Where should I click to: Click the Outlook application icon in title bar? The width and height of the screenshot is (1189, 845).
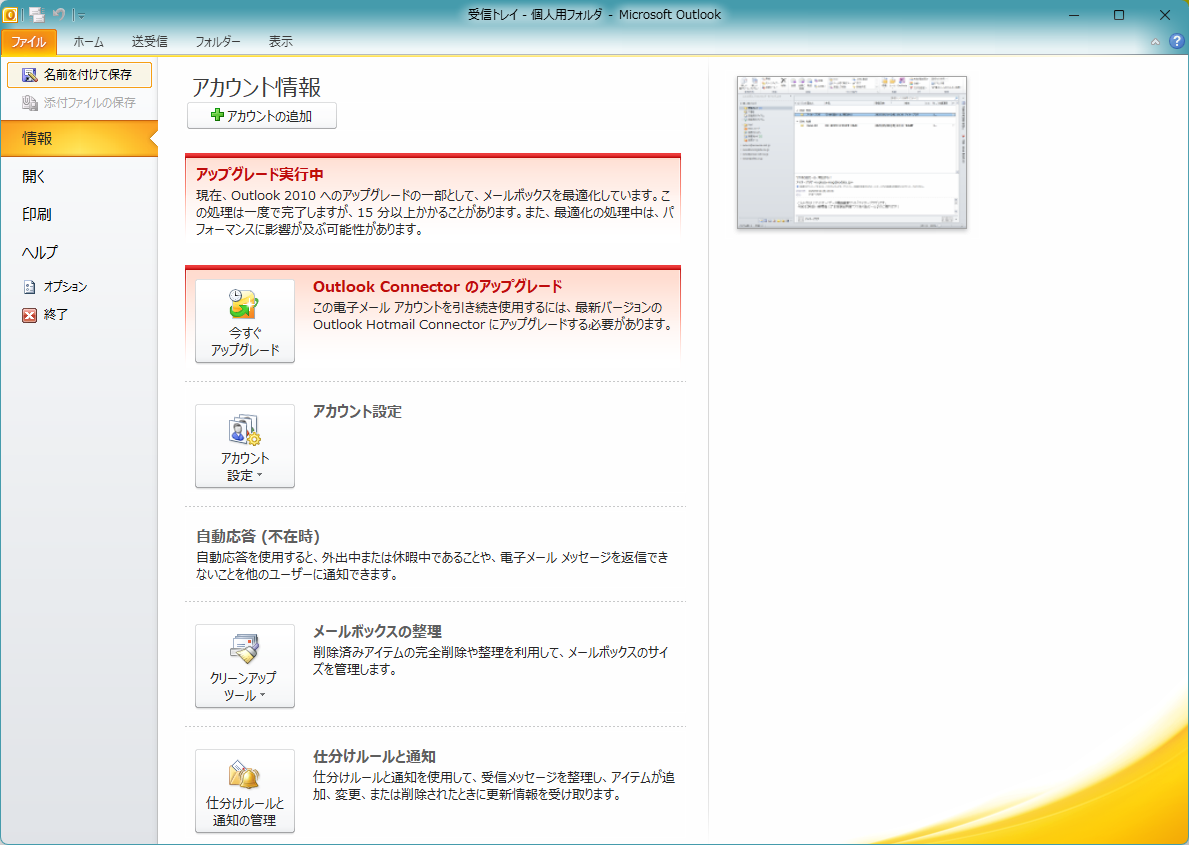coord(10,14)
